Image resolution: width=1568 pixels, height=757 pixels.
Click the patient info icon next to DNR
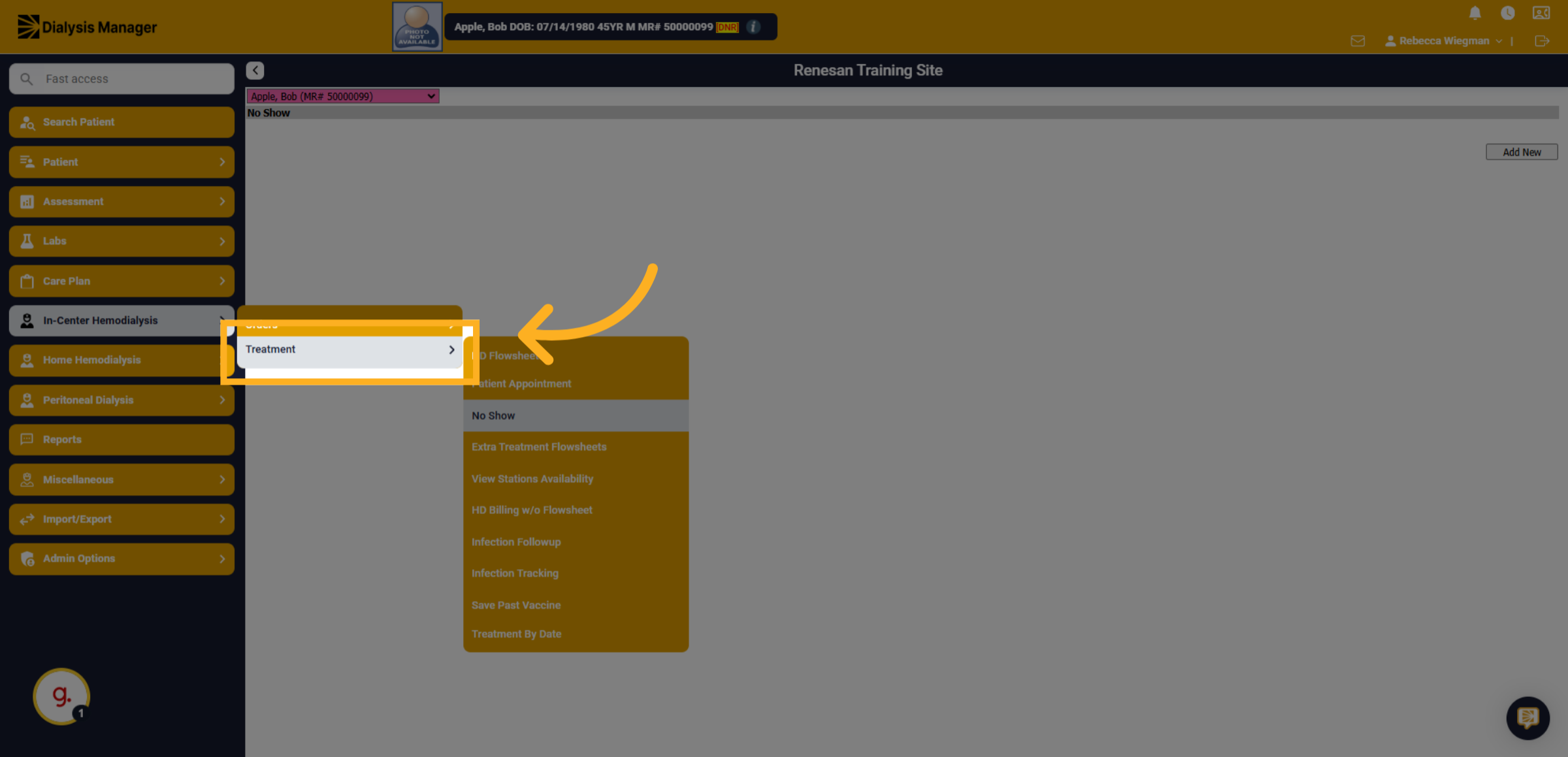tap(753, 27)
